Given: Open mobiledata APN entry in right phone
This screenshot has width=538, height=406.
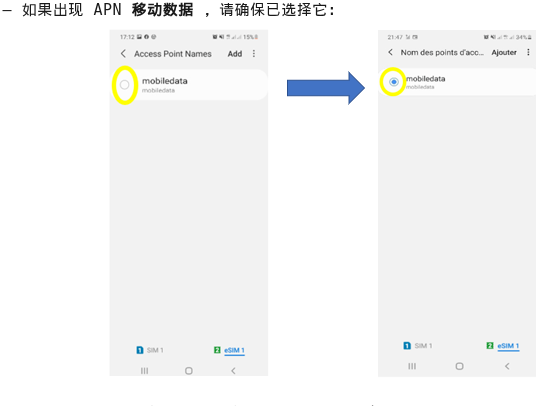Looking at the screenshot, I should click(x=457, y=82).
